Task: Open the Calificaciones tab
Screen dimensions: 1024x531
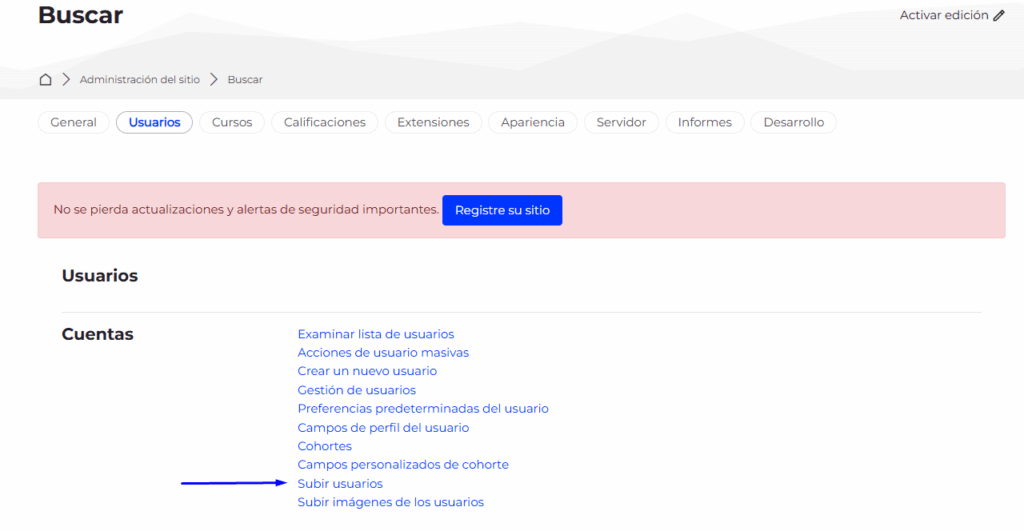Action: click(x=324, y=122)
